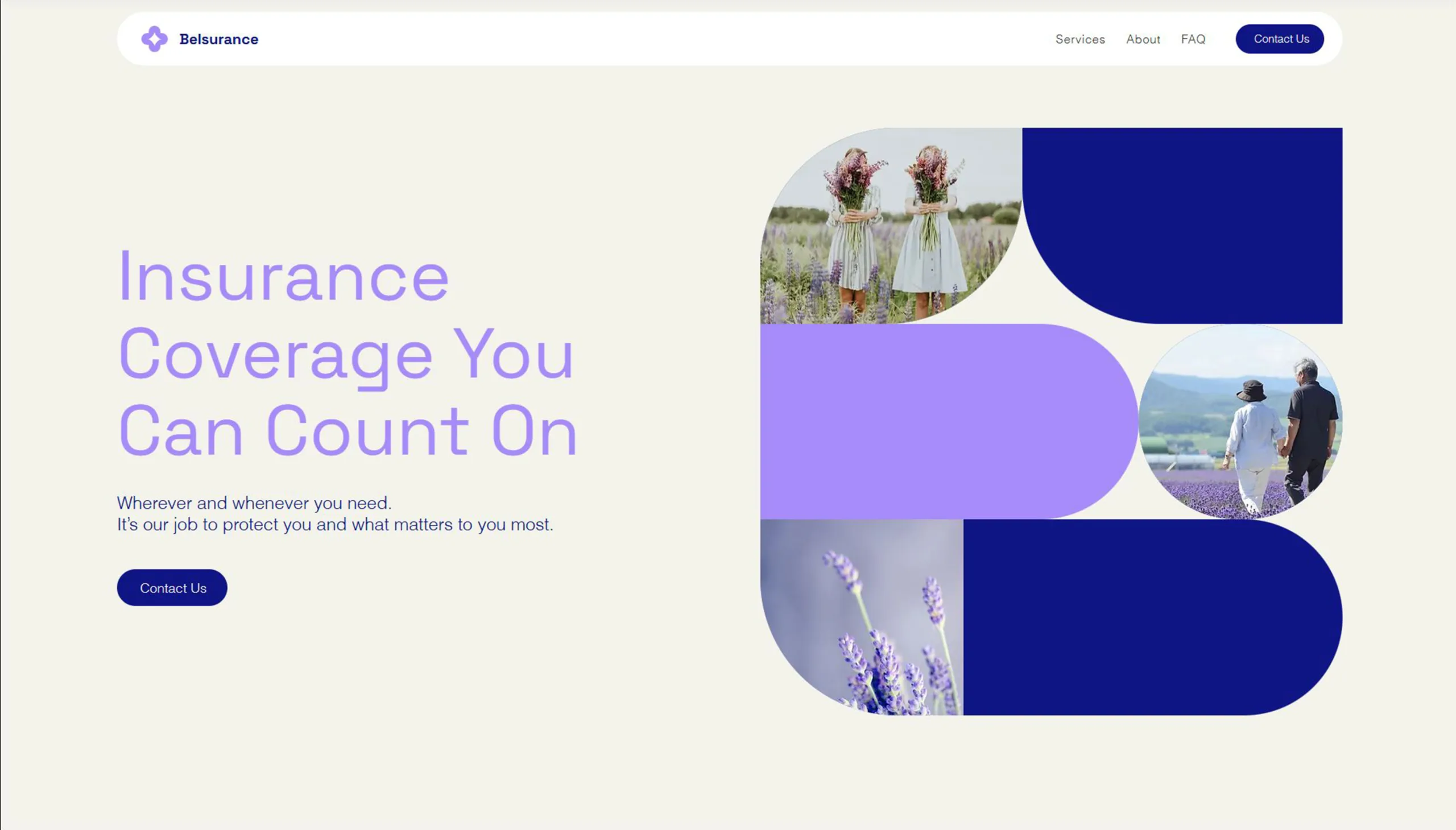Go to the About page link
Screen dimensions: 1456x830
1142,39
